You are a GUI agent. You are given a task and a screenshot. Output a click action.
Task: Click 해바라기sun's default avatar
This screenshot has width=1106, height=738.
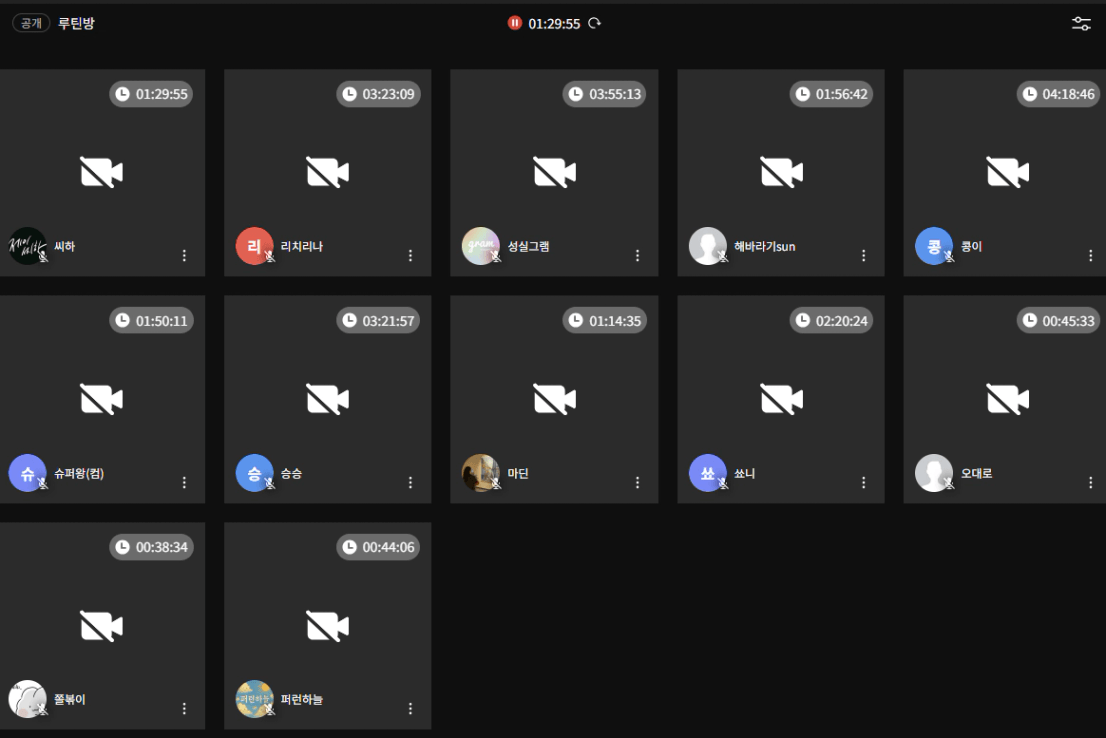(707, 246)
